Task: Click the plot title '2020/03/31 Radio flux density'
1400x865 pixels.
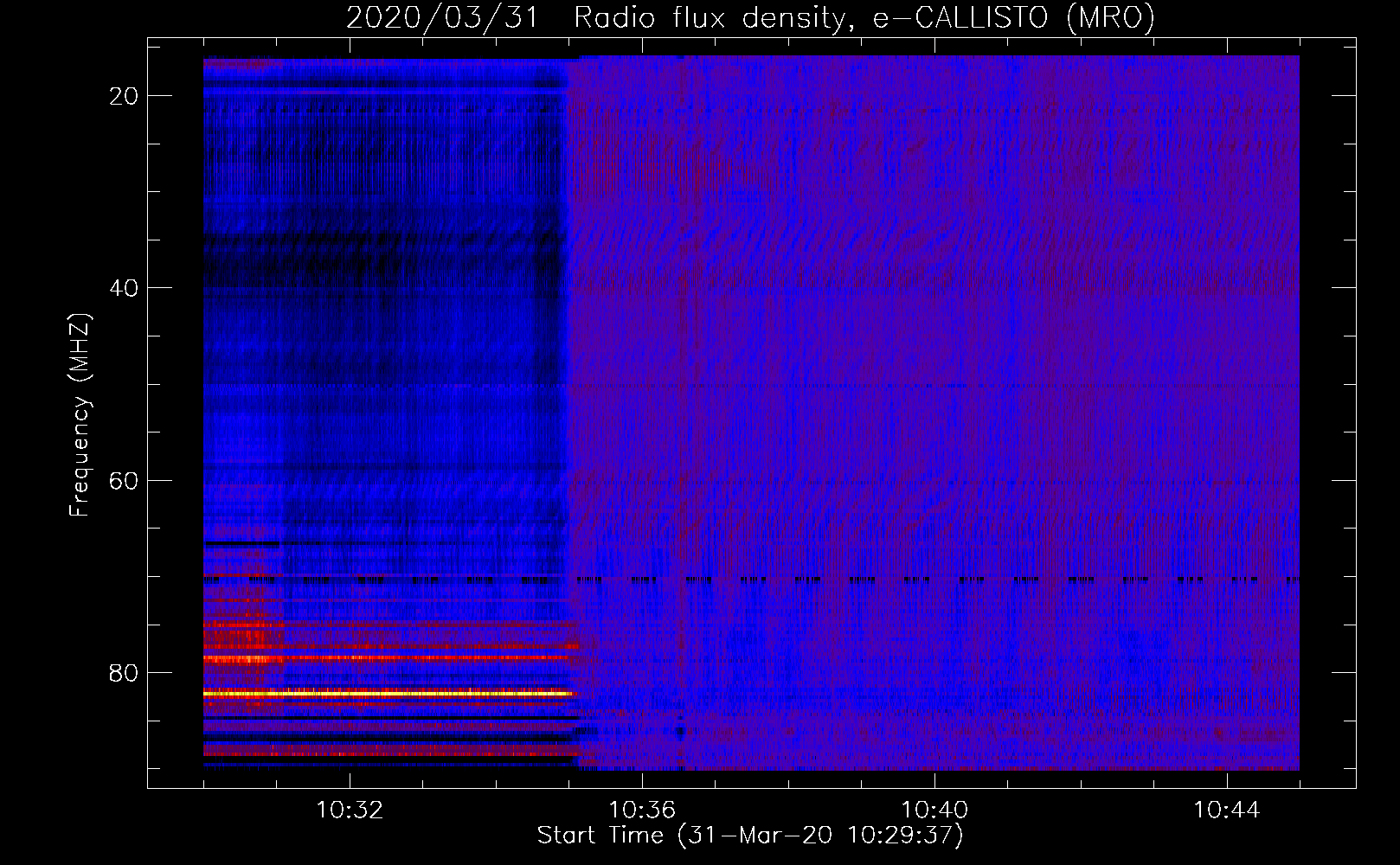Action: (x=750, y=17)
